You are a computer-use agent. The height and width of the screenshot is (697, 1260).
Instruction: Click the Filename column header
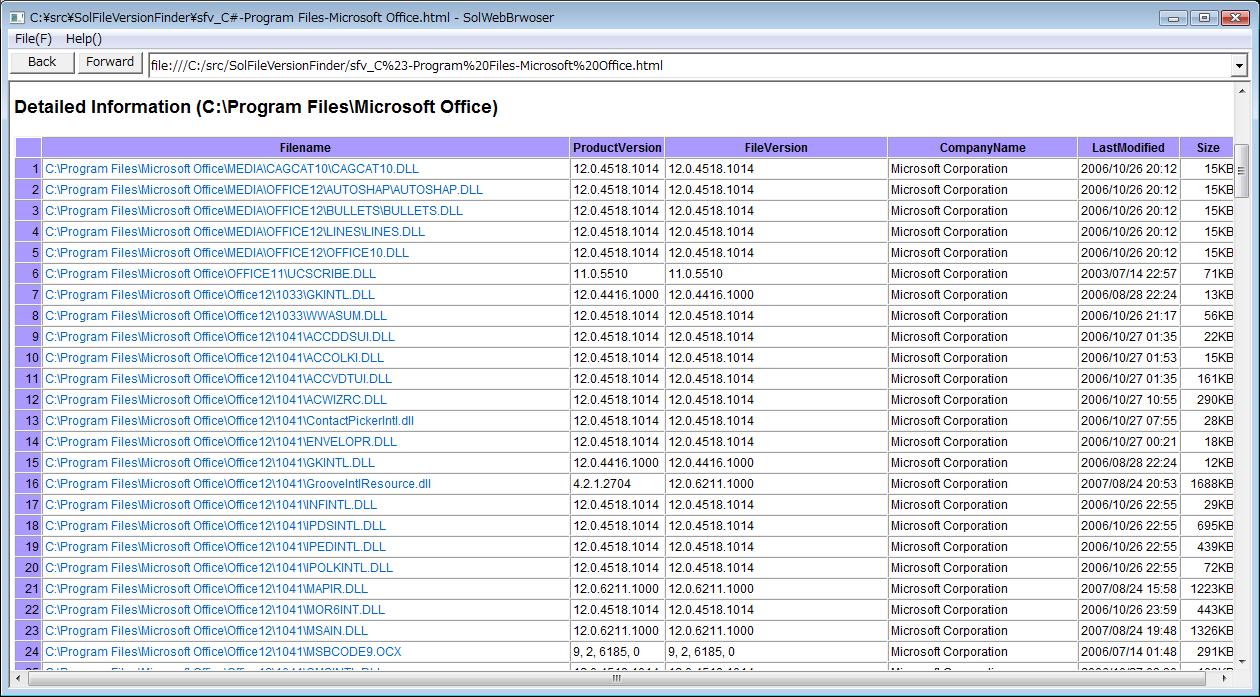tap(305, 148)
